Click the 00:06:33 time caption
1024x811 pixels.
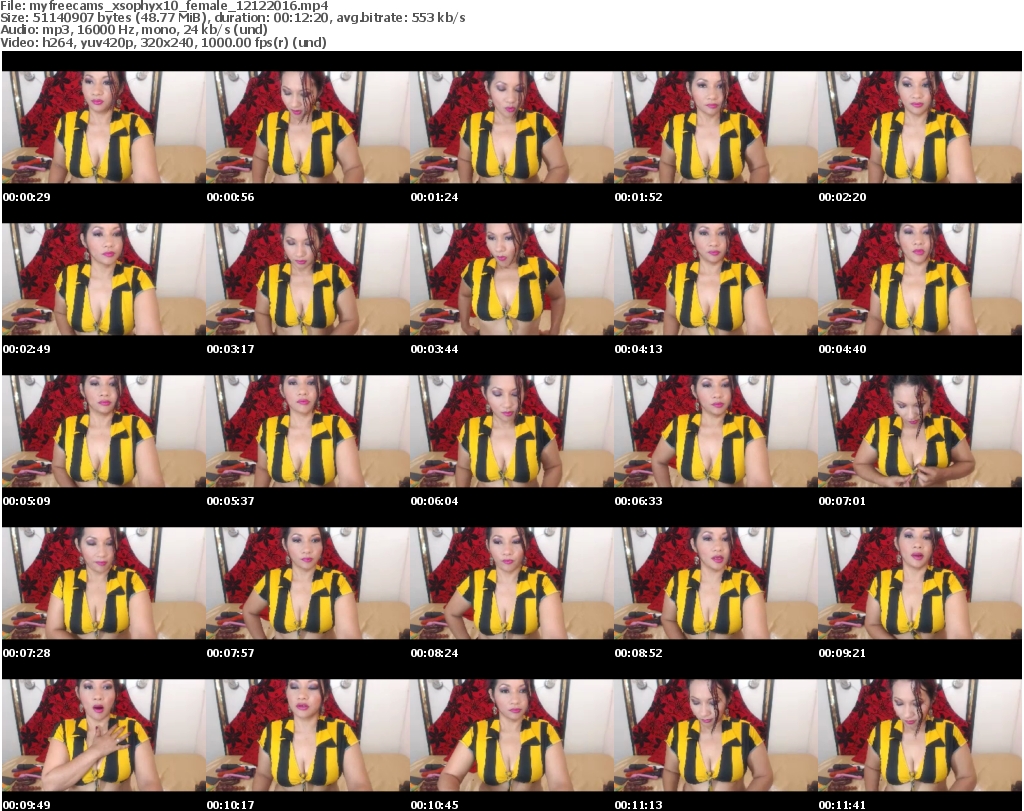point(638,501)
